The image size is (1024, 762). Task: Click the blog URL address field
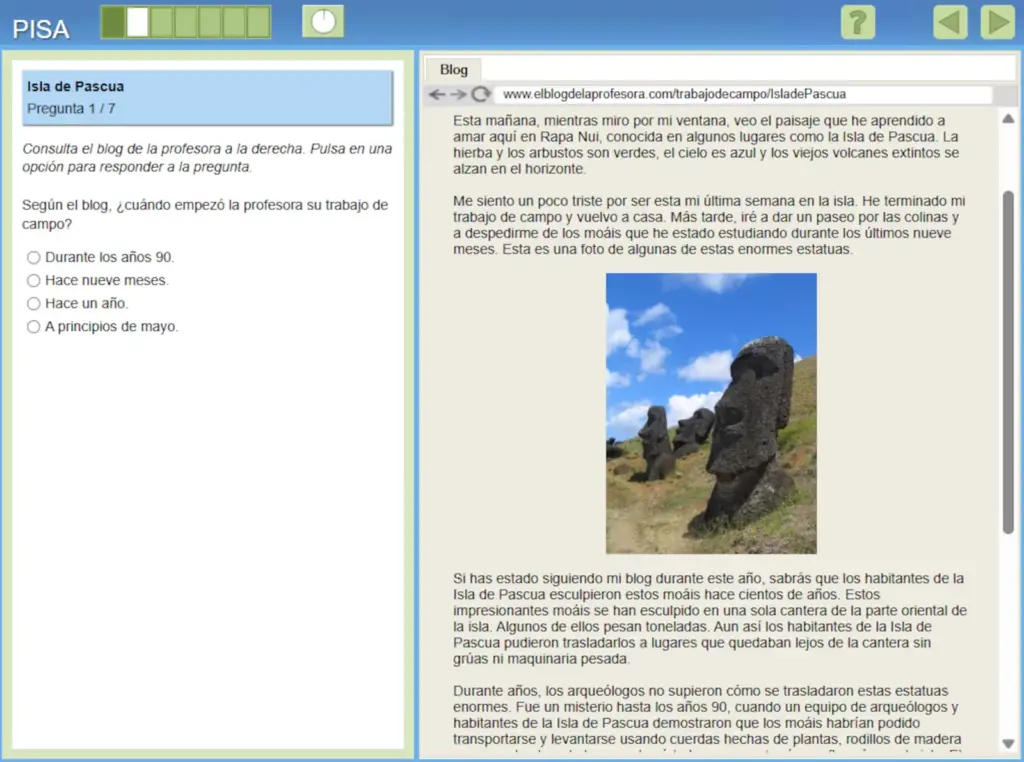[x=743, y=94]
